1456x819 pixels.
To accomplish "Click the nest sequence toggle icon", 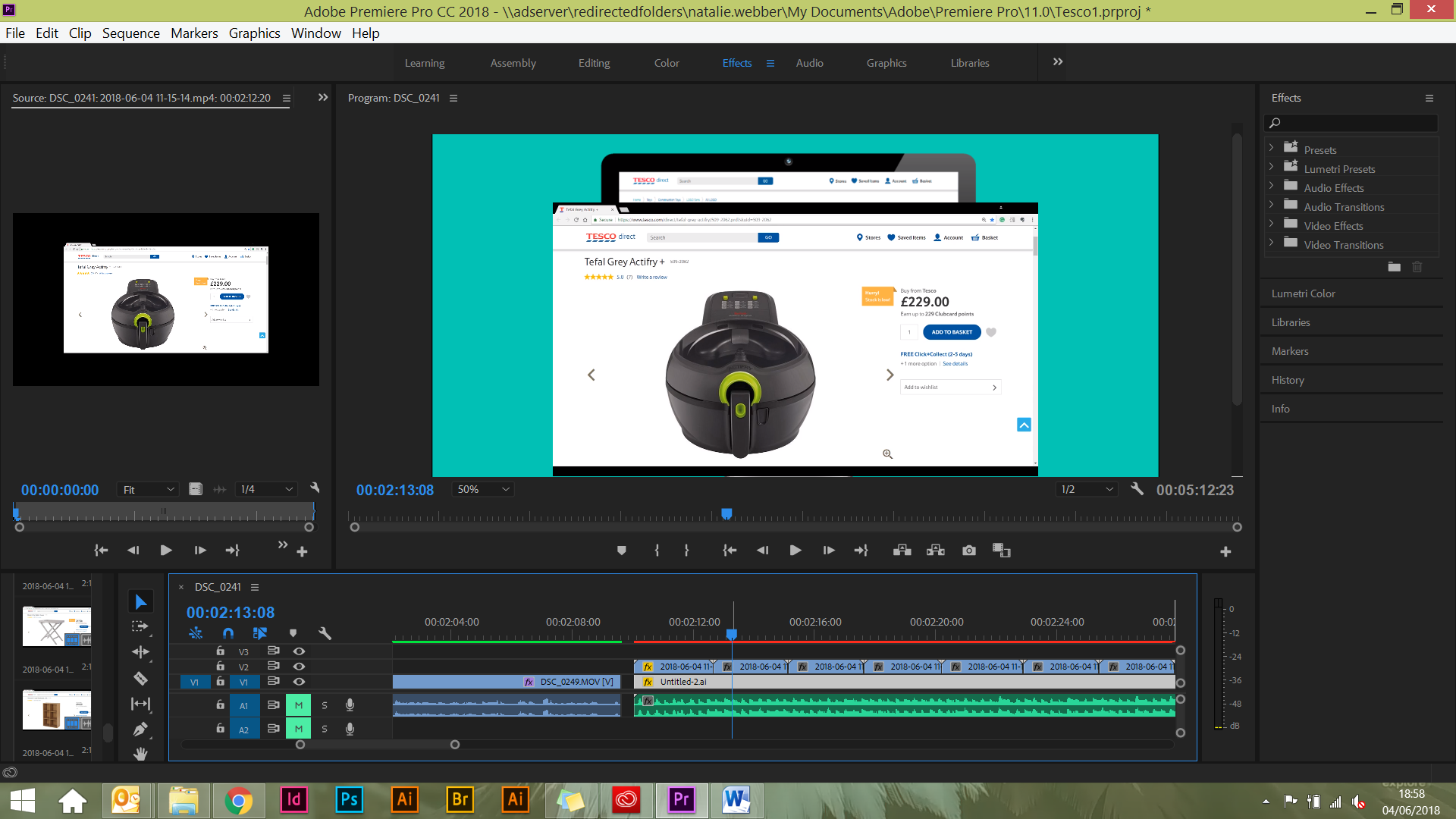I will (196, 633).
